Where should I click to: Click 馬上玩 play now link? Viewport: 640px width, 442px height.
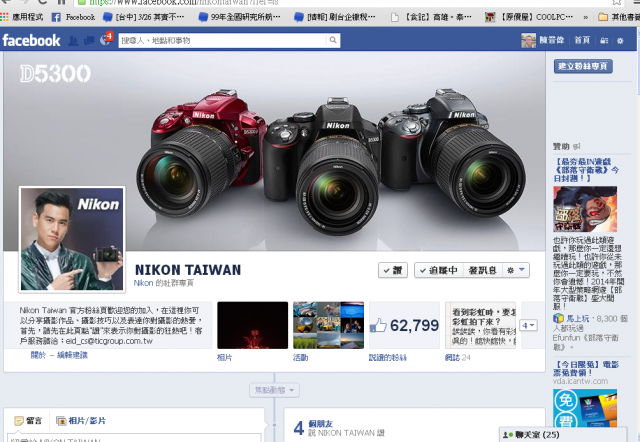pyautogui.click(x=578, y=318)
